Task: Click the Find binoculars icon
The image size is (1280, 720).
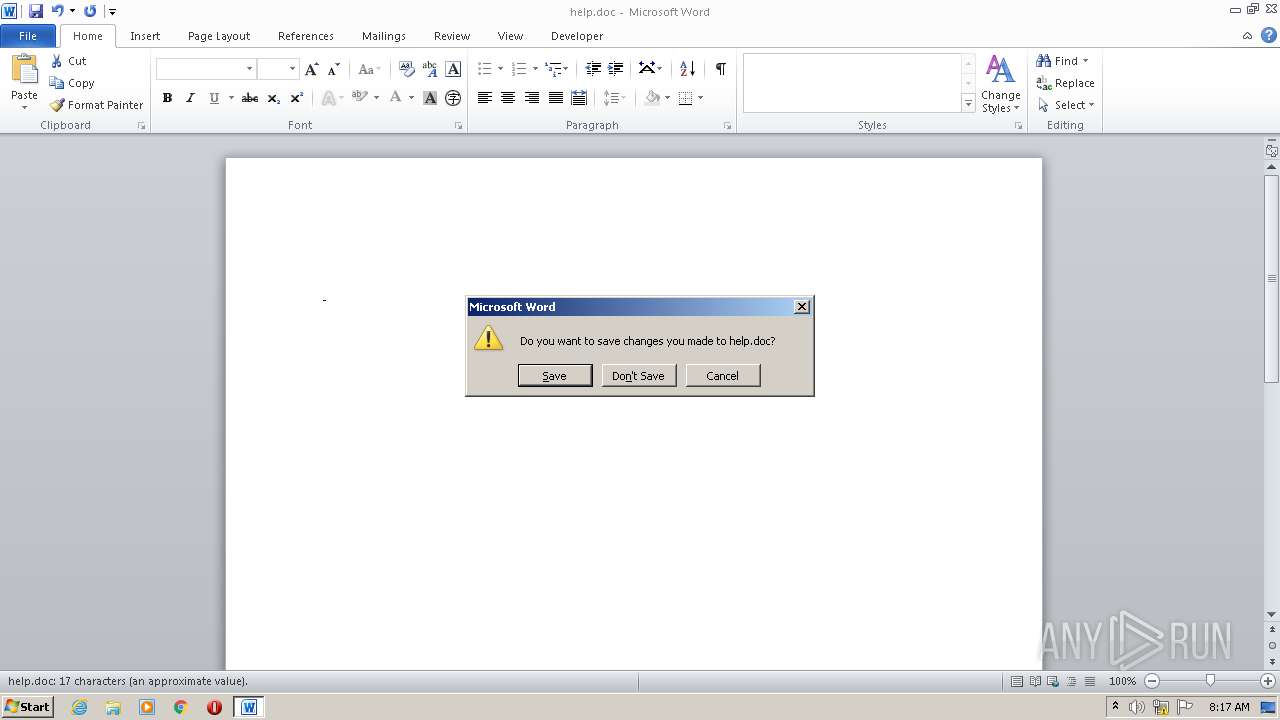Action: [1044, 61]
